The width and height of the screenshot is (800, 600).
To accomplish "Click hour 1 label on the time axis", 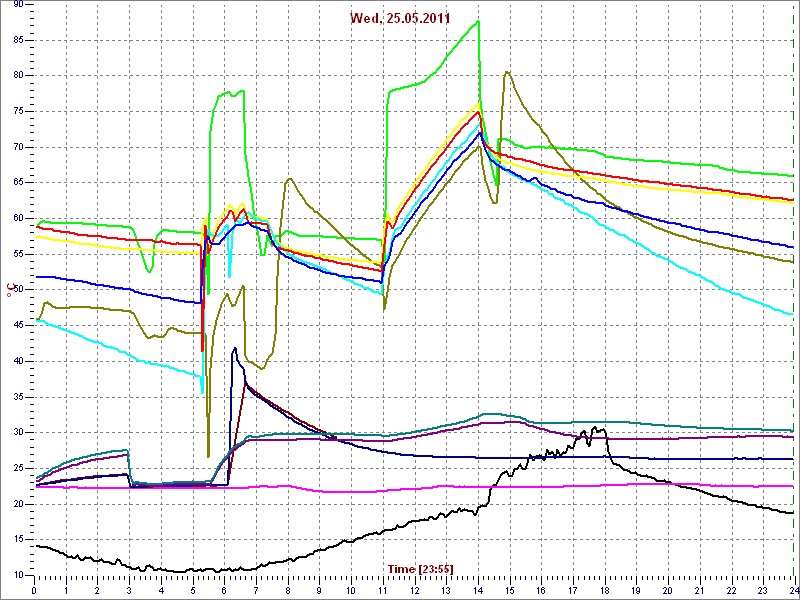I will [66, 590].
